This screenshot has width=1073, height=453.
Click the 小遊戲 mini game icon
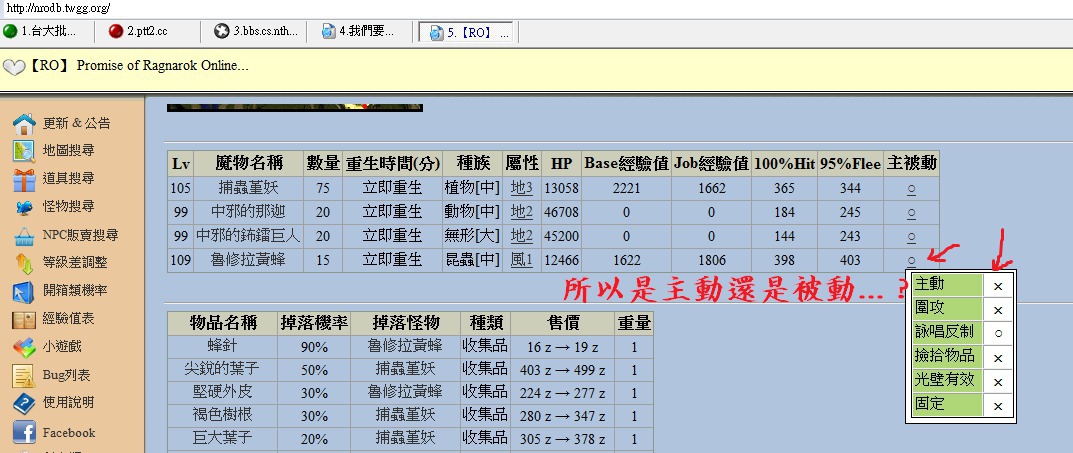pyautogui.click(x=25, y=348)
